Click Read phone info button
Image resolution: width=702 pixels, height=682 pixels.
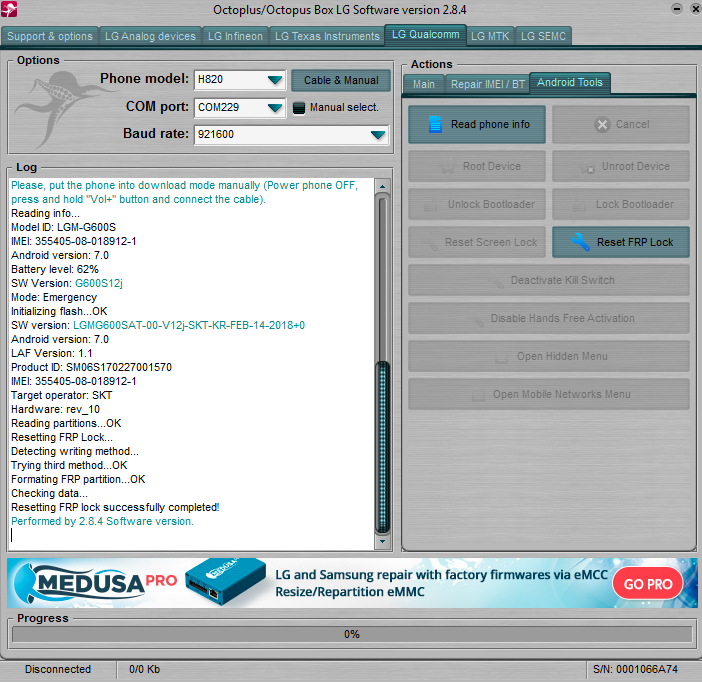[477, 124]
